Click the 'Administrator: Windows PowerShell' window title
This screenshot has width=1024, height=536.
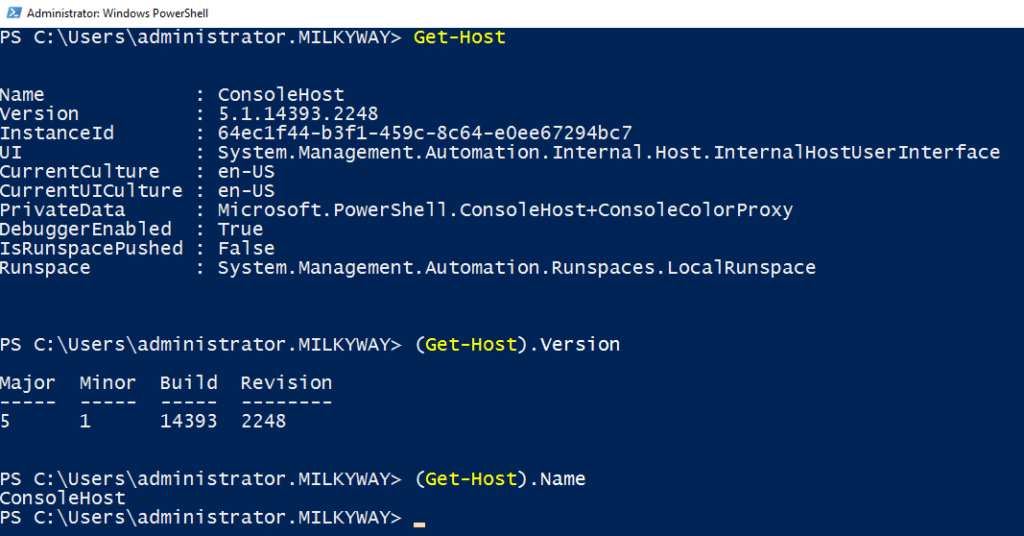pos(118,13)
